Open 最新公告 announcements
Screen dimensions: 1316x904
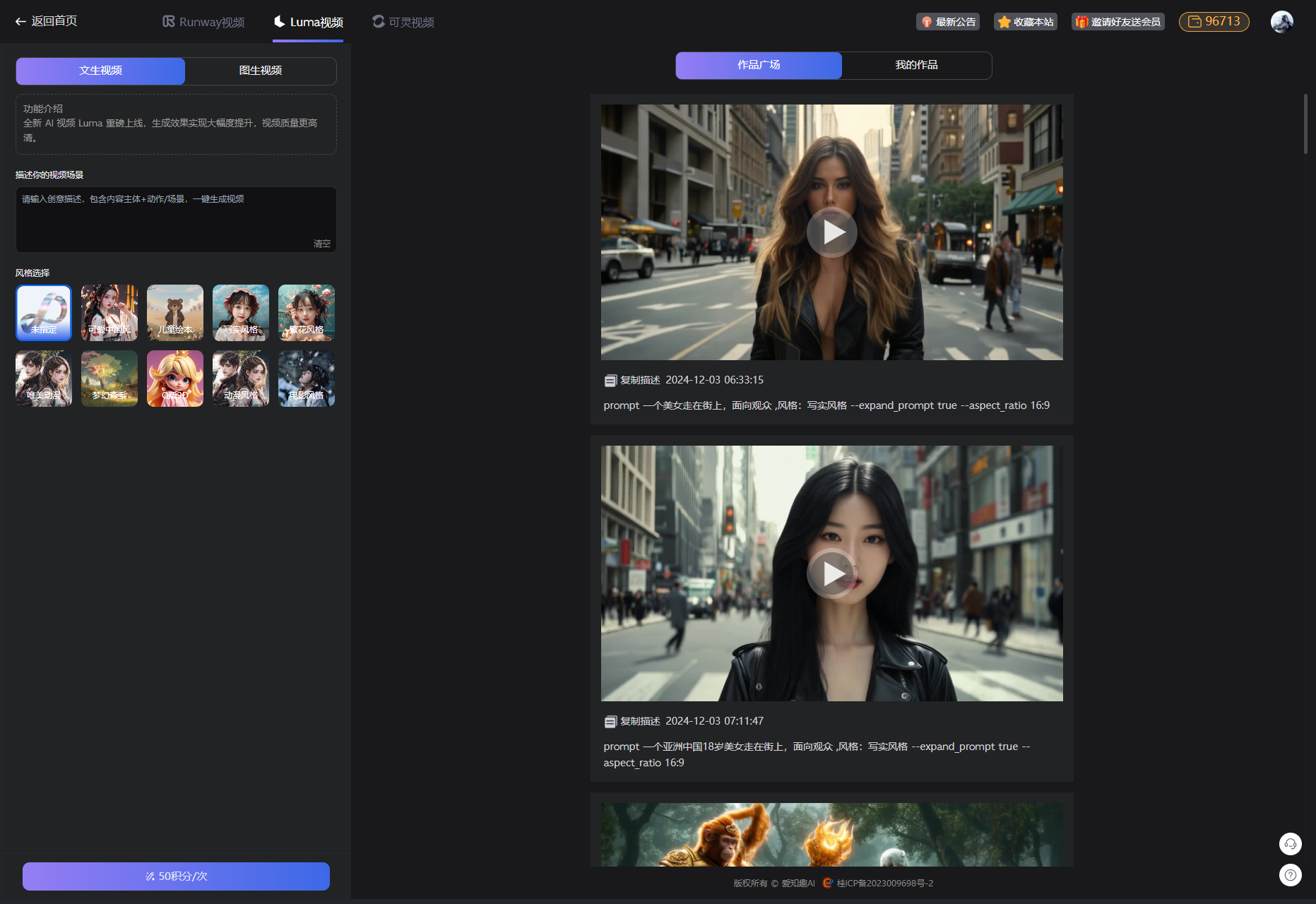(x=948, y=22)
